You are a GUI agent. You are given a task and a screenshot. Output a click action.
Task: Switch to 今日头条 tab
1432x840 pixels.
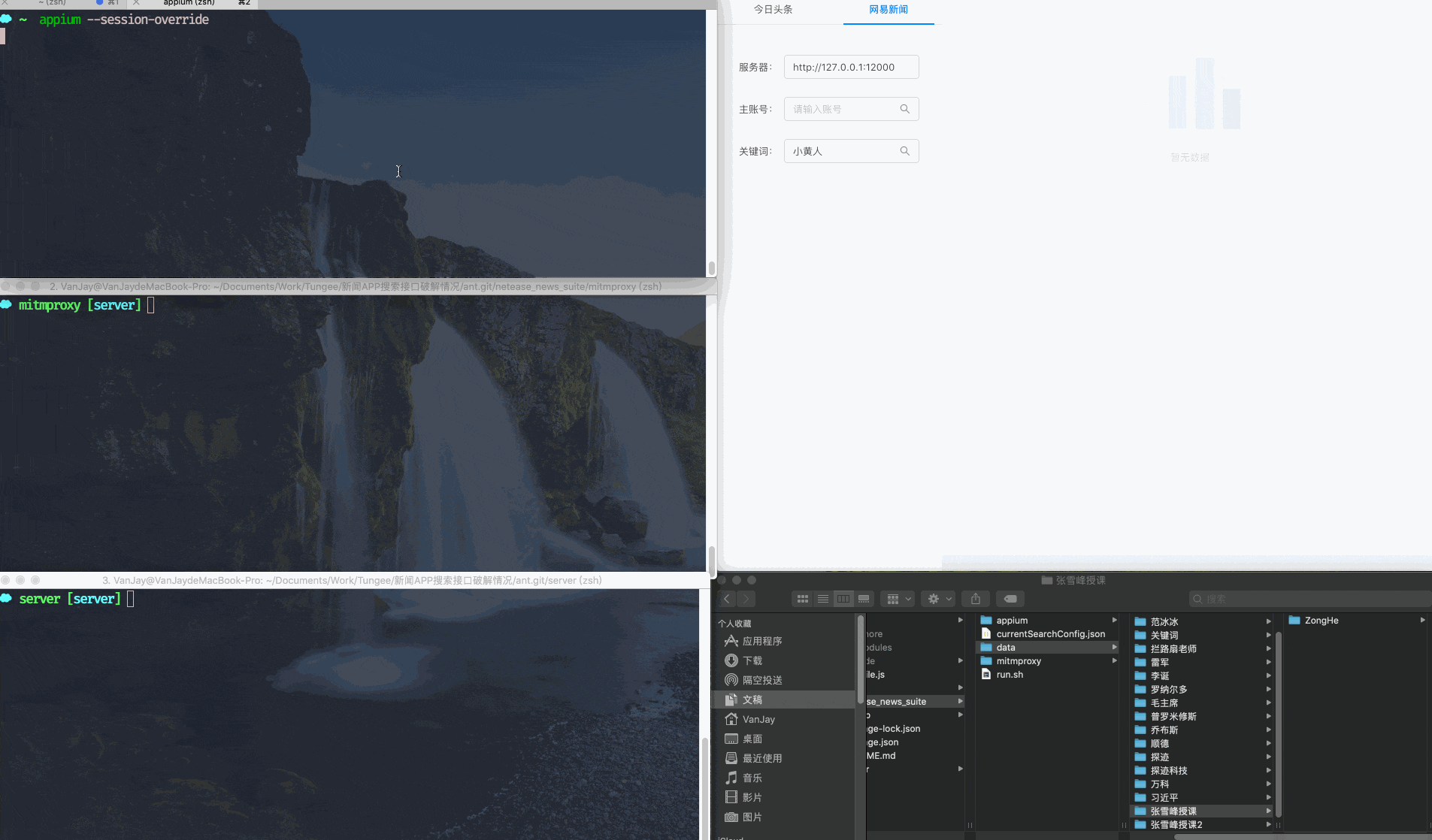pos(773,10)
